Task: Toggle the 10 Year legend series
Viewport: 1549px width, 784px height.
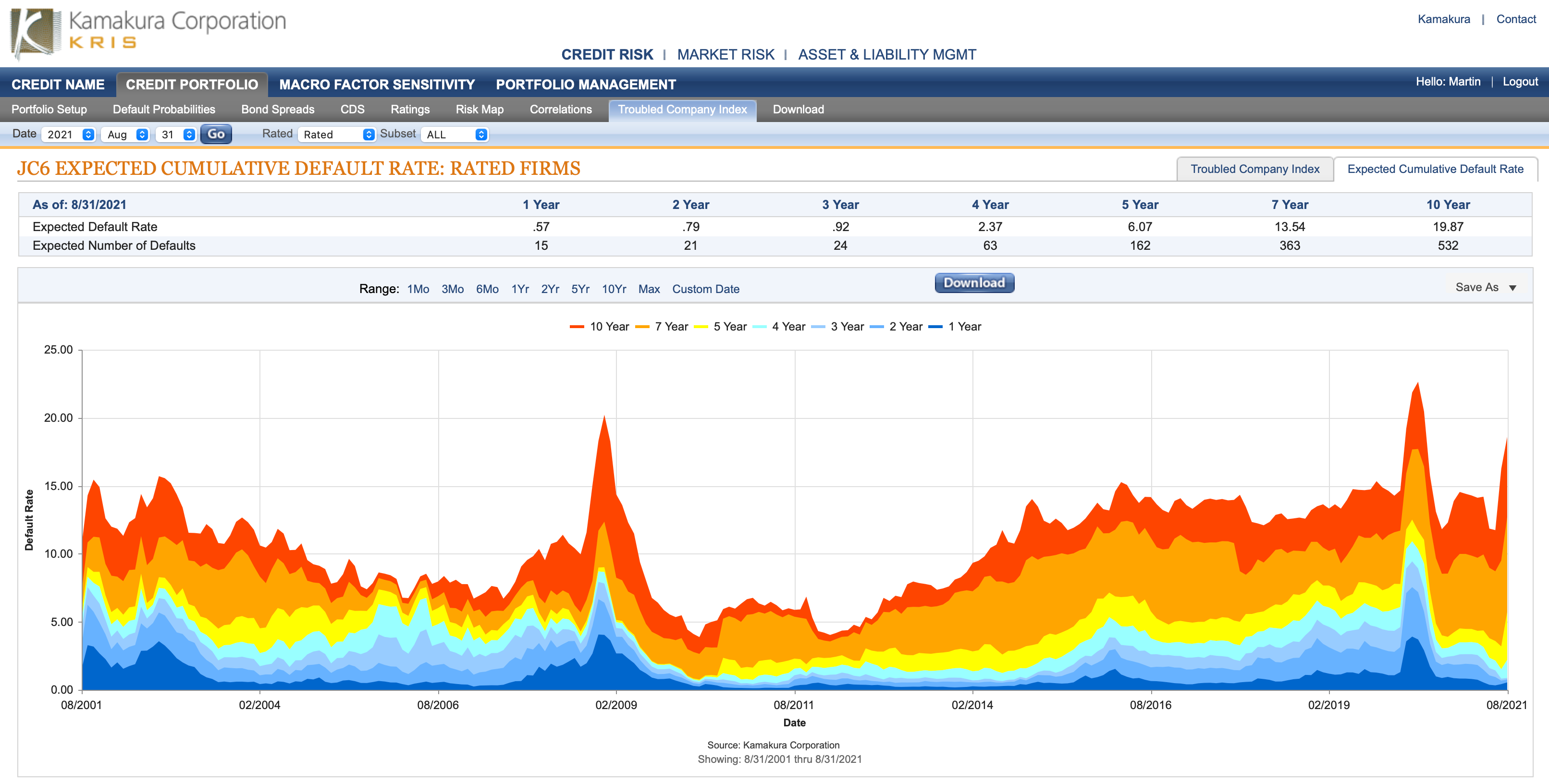Action: click(x=599, y=327)
